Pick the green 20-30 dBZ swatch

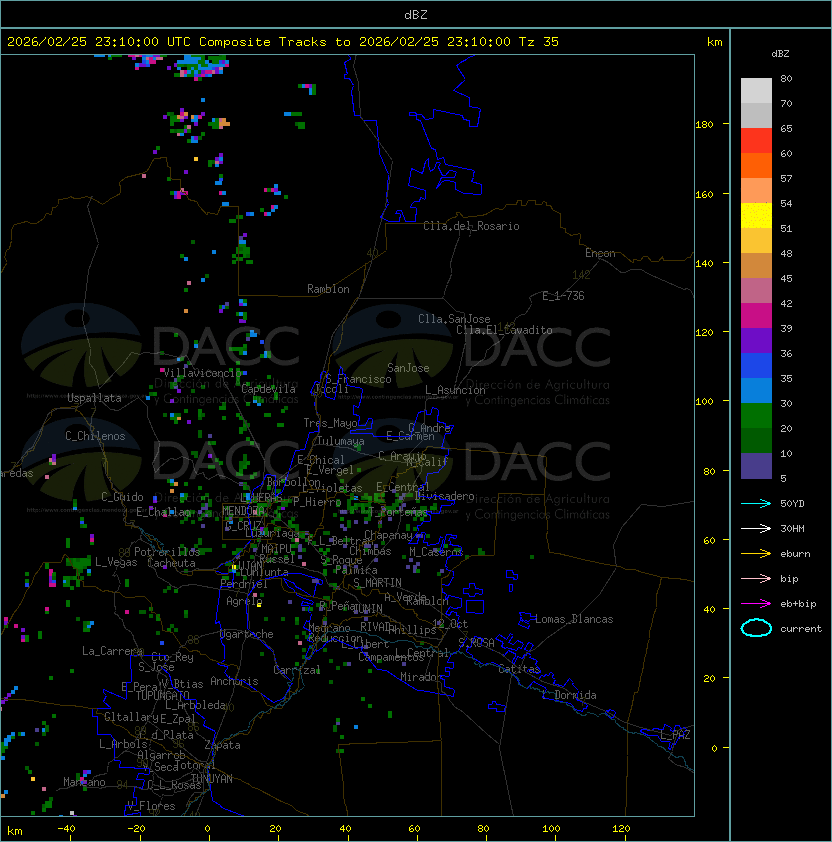click(756, 416)
